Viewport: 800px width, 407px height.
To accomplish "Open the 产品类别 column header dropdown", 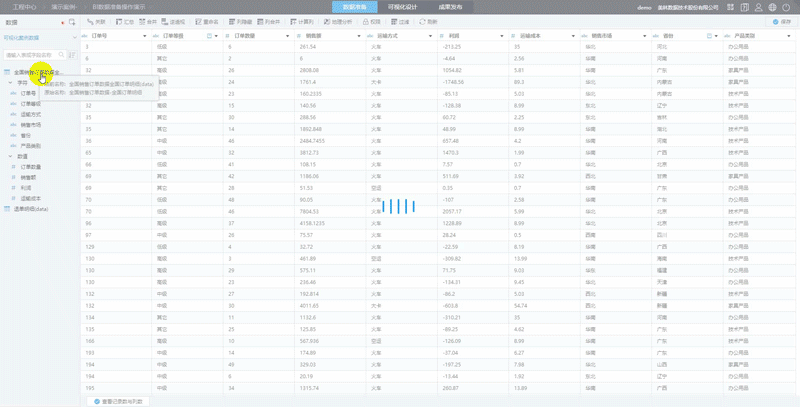I will click(790, 36).
